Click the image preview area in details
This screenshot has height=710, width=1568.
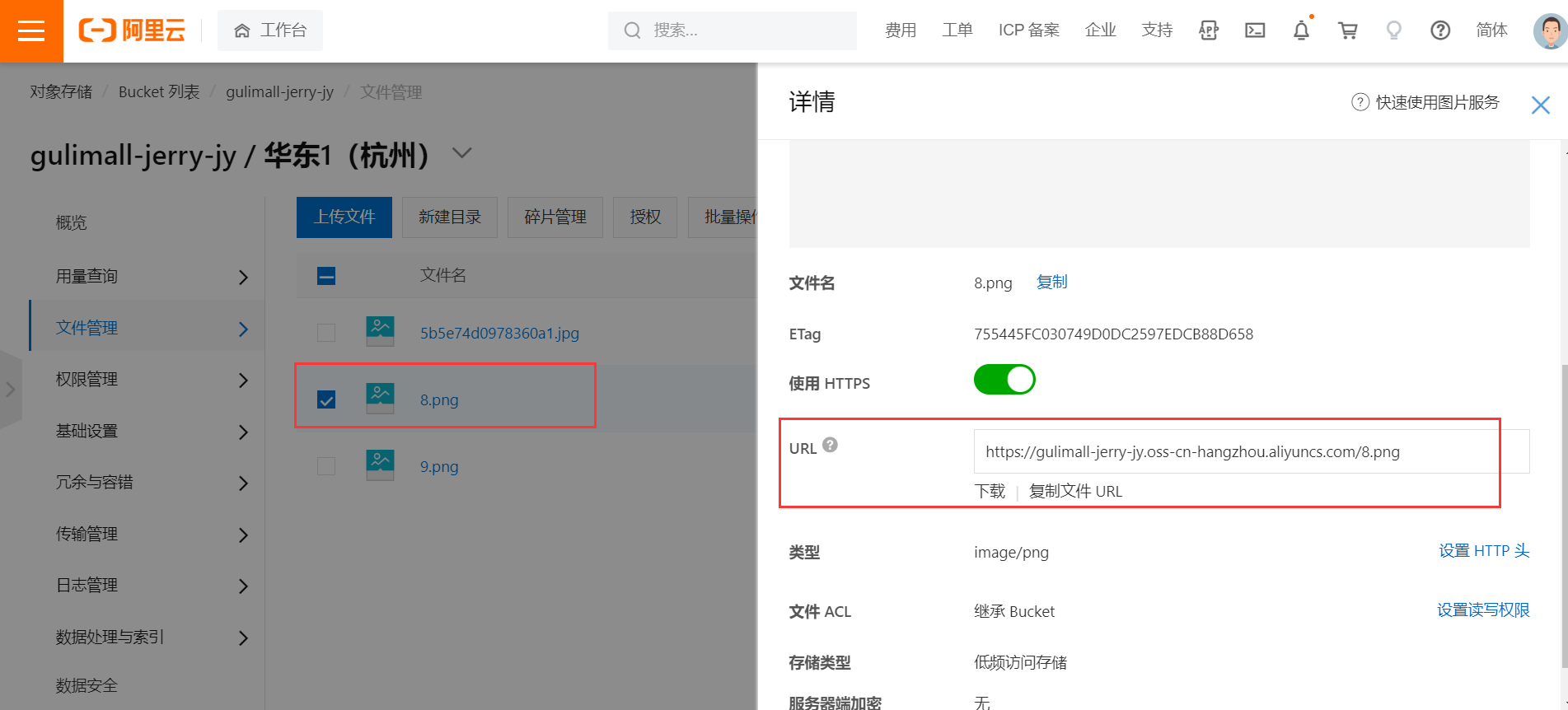[1159, 194]
